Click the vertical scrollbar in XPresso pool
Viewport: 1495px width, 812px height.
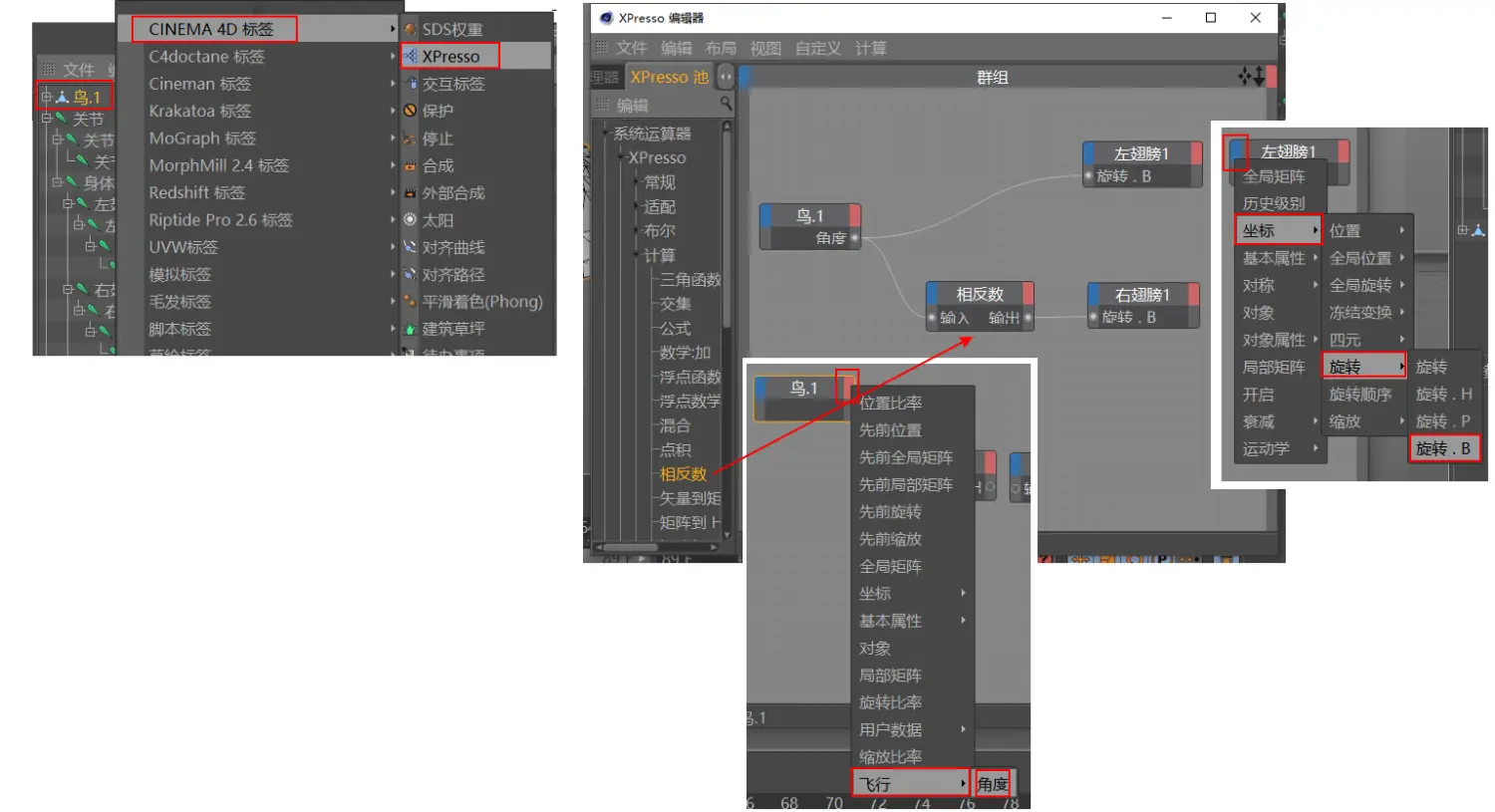pyautogui.click(x=727, y=229)
